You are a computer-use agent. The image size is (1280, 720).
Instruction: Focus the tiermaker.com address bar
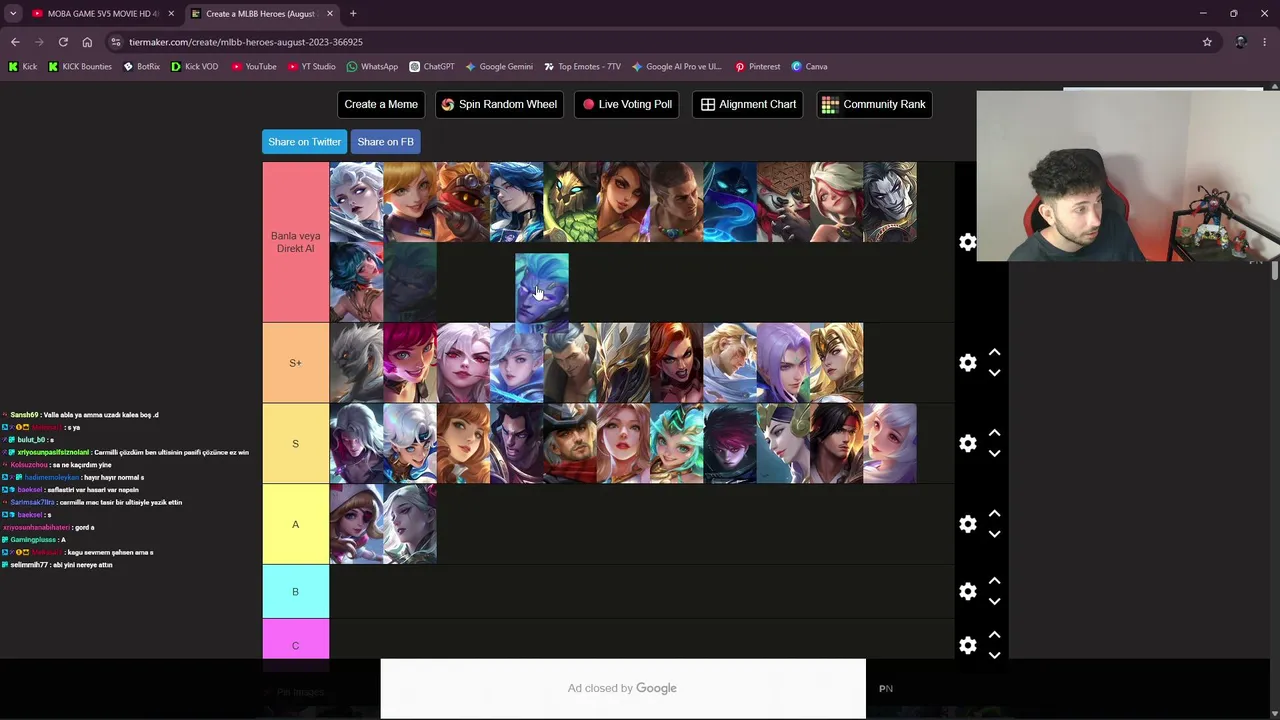660,42
